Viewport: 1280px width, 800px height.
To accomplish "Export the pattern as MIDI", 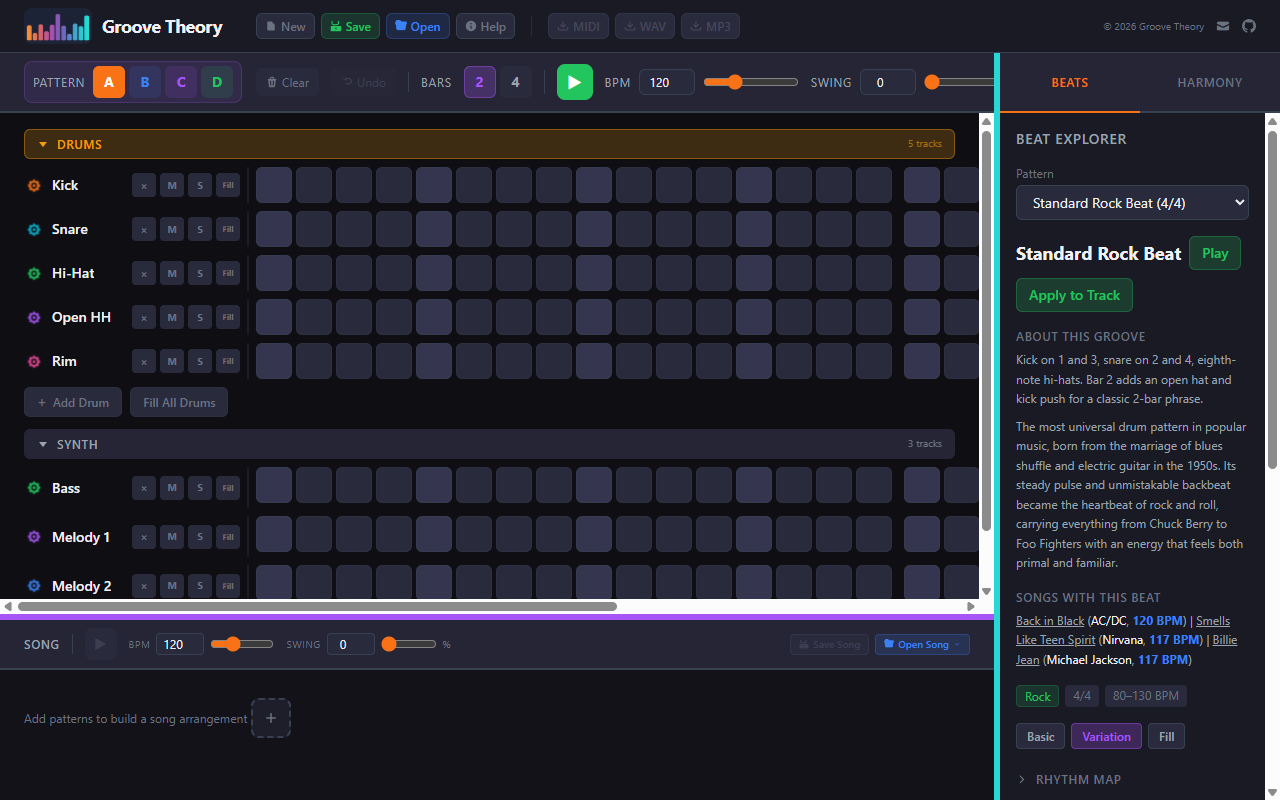I will click(577, 26).
